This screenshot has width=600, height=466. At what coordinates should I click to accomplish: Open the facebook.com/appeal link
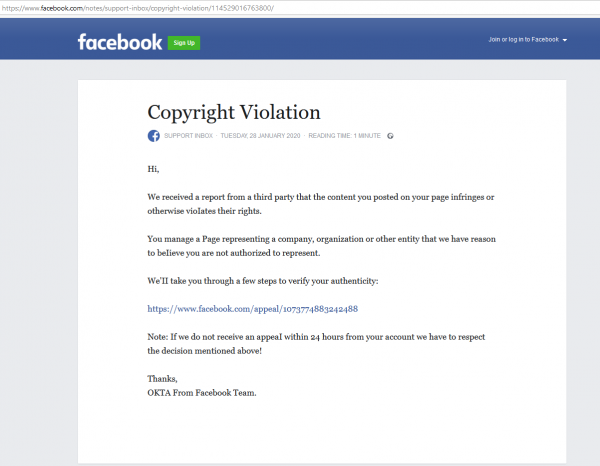tap(252, 309)
